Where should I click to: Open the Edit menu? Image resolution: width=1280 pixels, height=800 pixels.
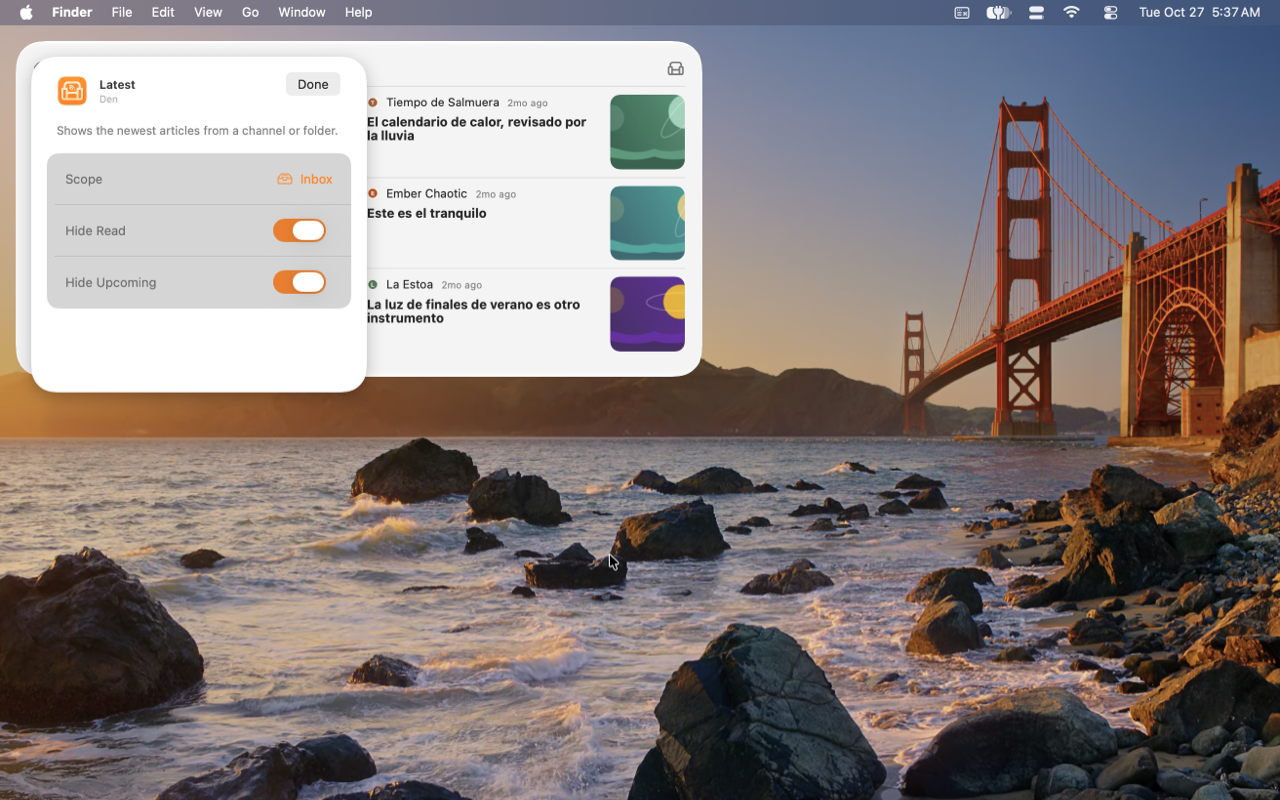[x=163, y=12]
